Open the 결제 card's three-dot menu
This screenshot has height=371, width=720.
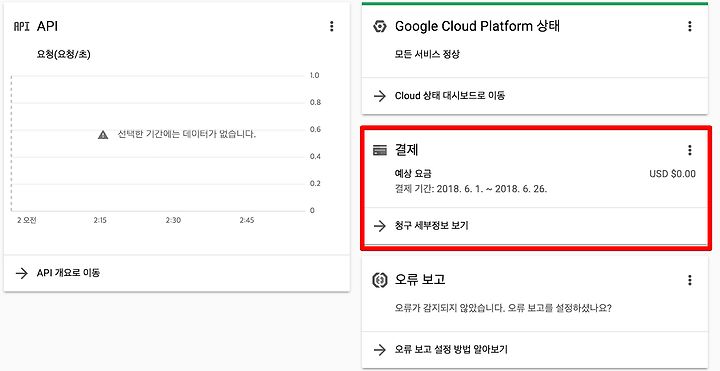pos(689,150)
